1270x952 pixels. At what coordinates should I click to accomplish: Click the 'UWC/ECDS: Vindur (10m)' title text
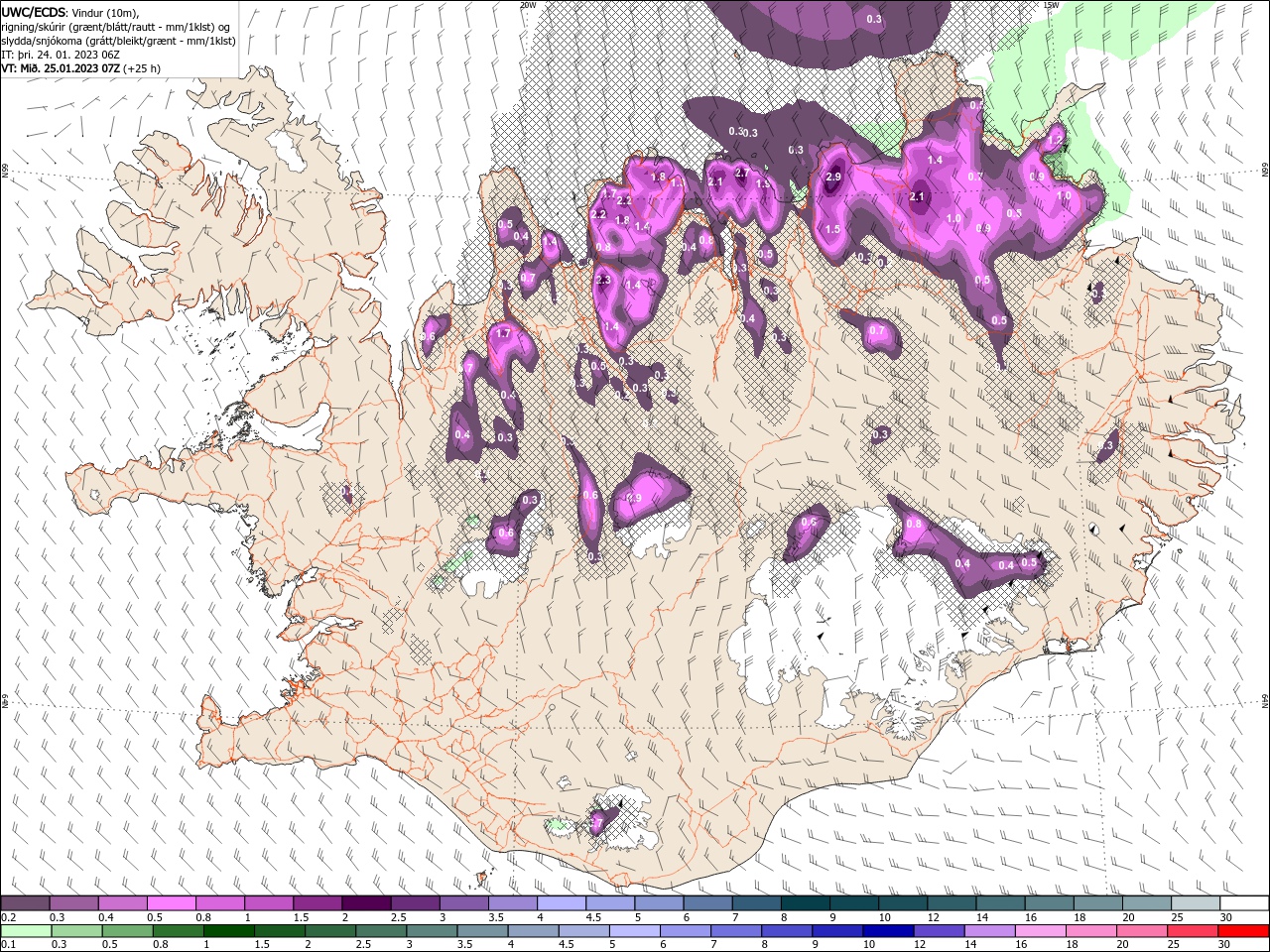71,11
